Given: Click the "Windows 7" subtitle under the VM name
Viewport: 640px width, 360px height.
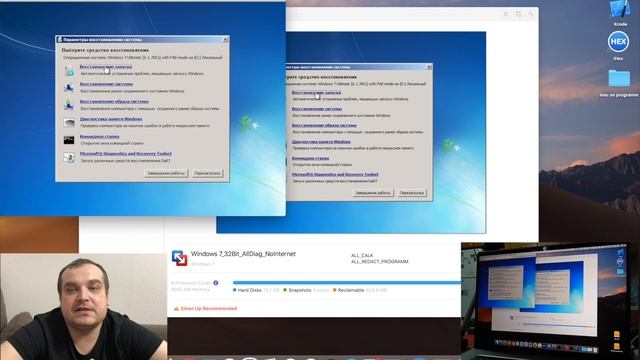Looking at the screenshot, I should click(202, 264).
